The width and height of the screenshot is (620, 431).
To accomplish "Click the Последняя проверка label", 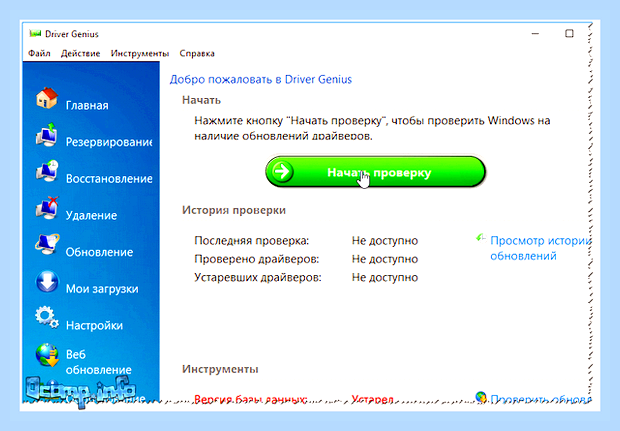I will pyautogui.click(x=251, y=241).
